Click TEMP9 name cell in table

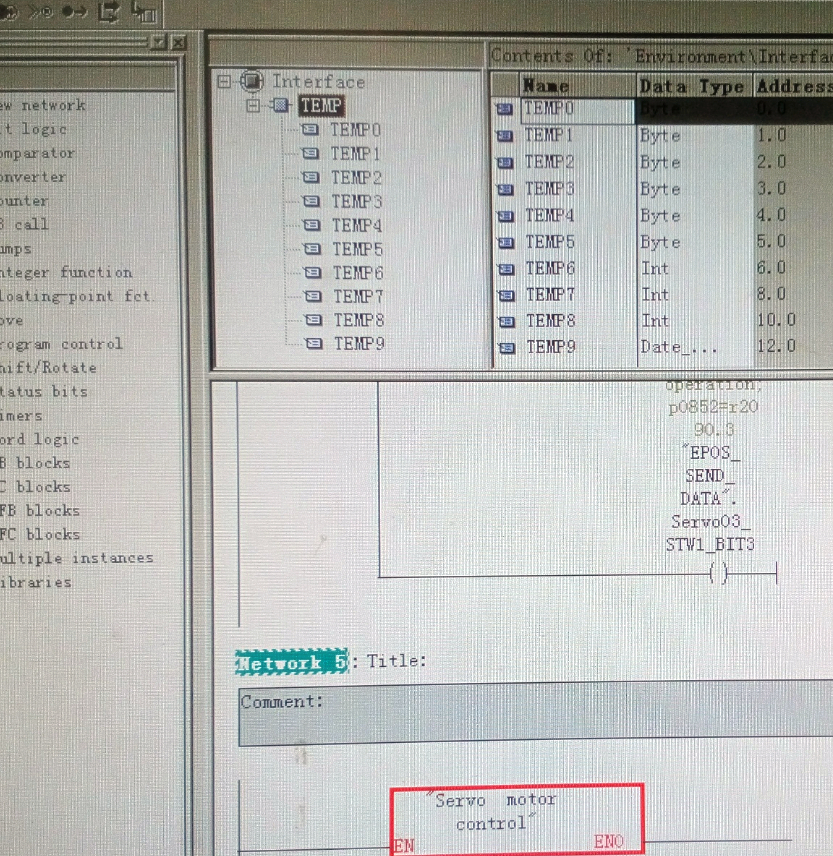pos(579,347)
